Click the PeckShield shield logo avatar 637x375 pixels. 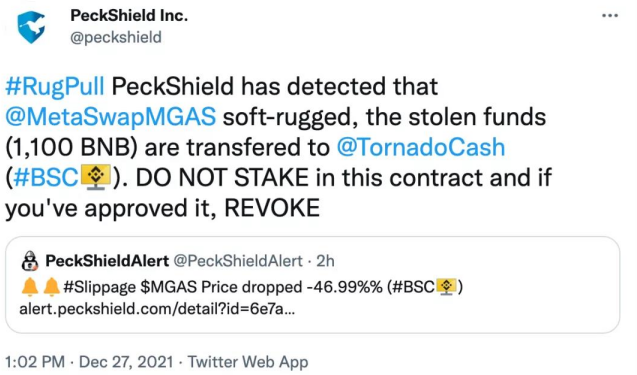coord(31,27)
